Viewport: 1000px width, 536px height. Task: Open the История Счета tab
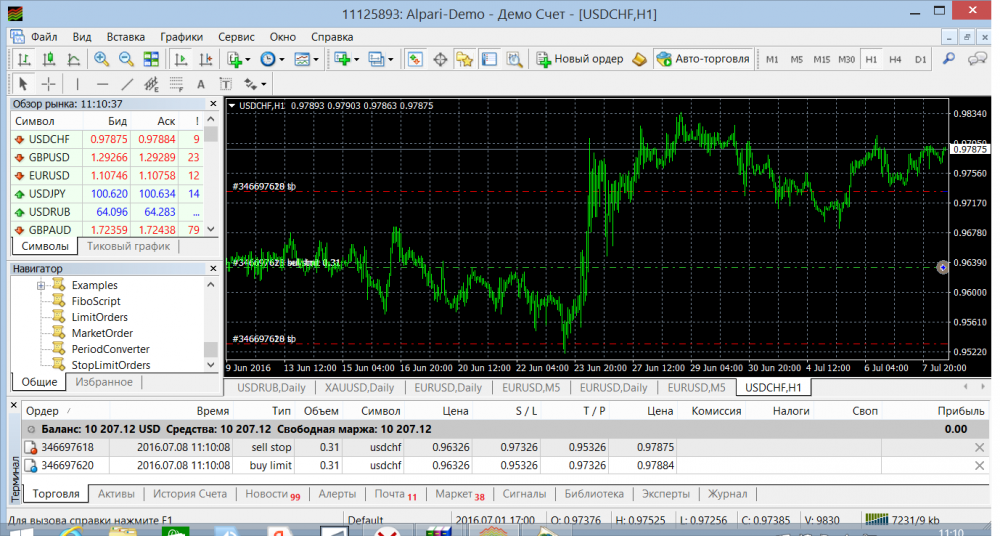tap(189, 494)
